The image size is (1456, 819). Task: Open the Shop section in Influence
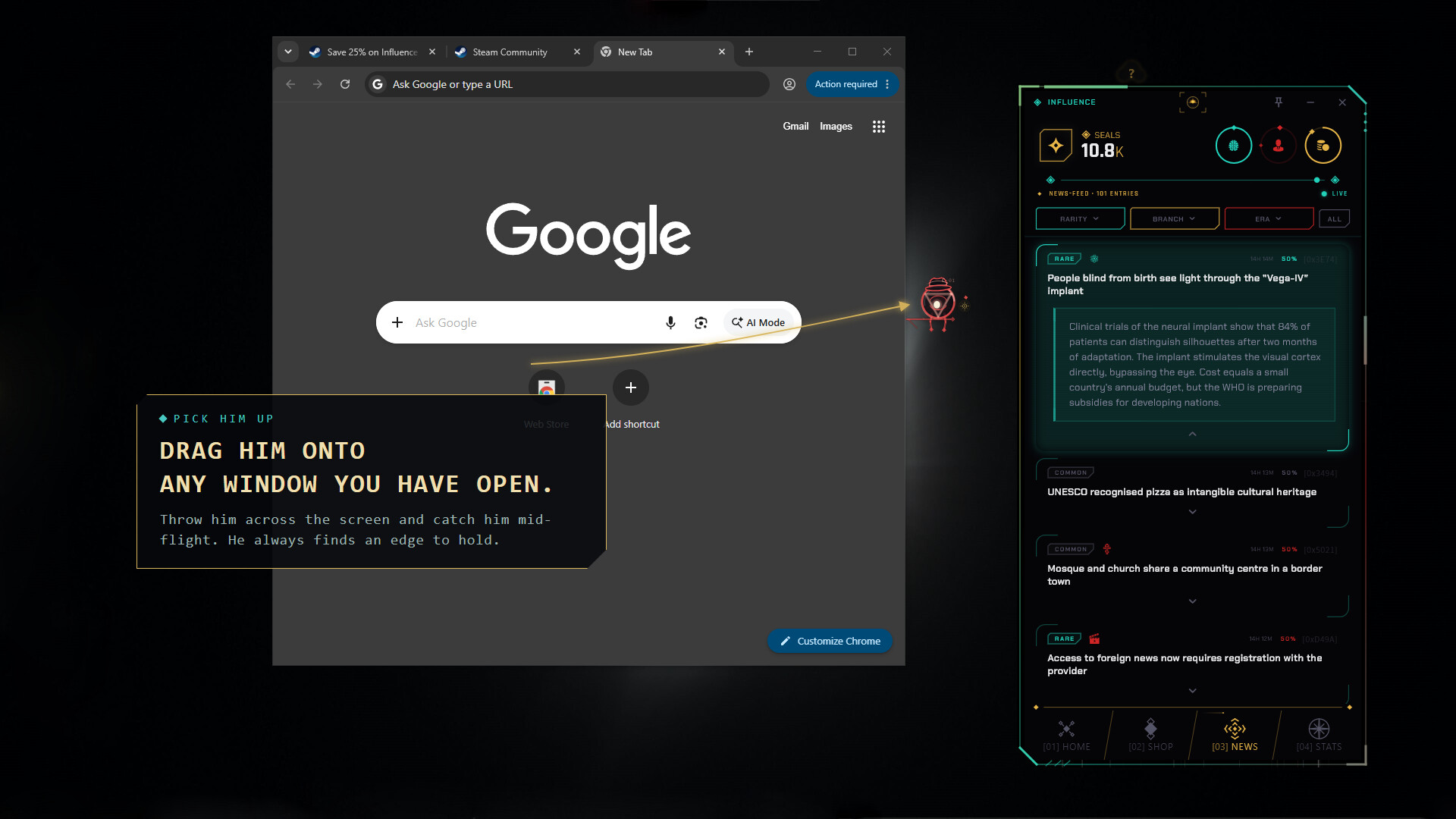tap(1150, 736)
